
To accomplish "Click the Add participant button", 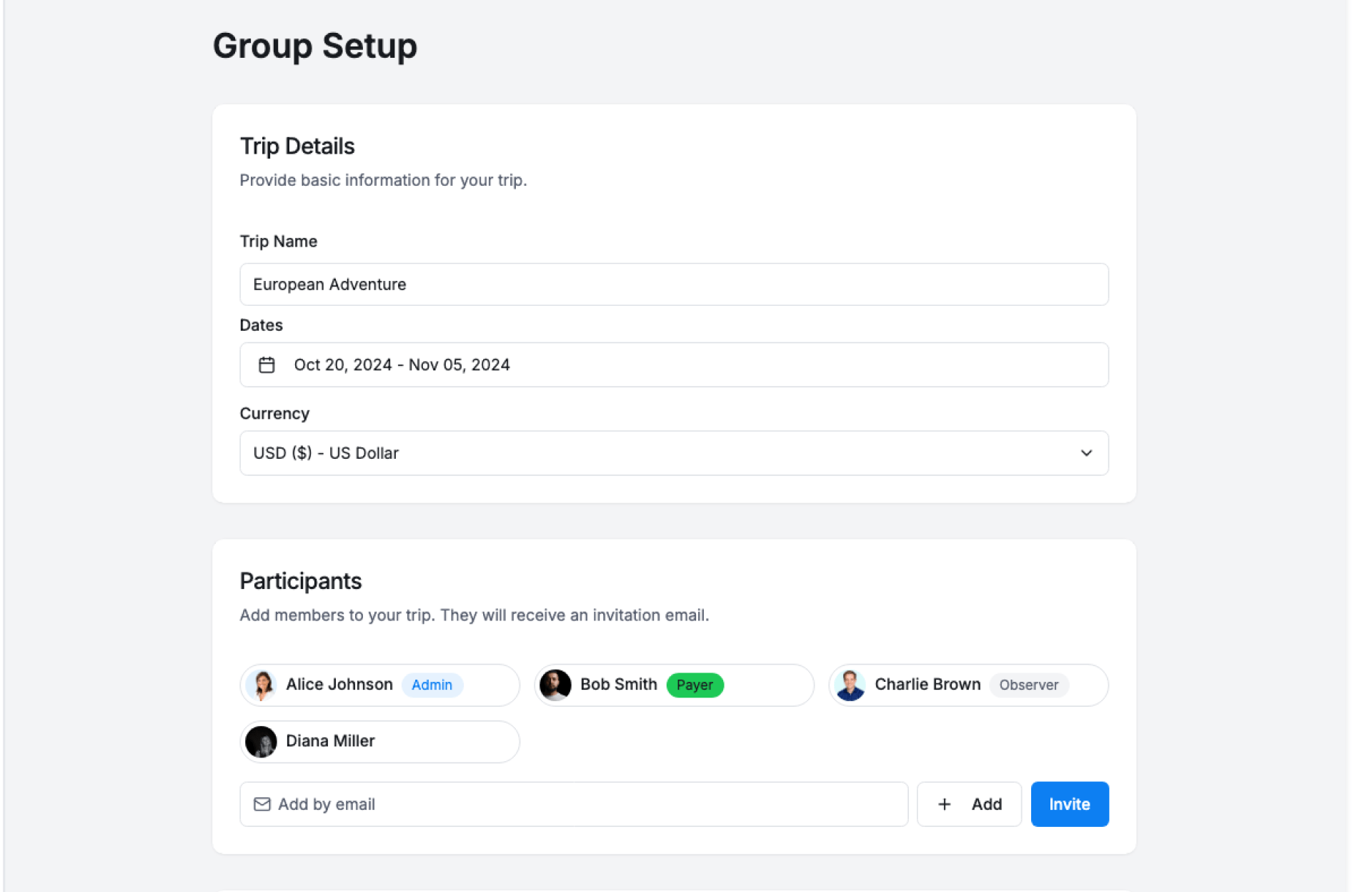I will pyautogui.click(x=969, y=804).
